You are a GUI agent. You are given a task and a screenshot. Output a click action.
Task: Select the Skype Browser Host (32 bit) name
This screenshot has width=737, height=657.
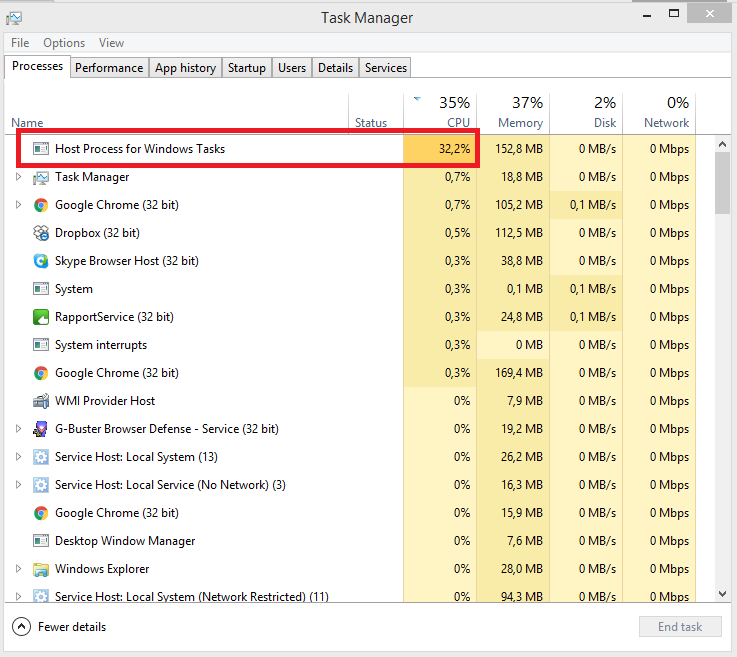coord(126,261)
